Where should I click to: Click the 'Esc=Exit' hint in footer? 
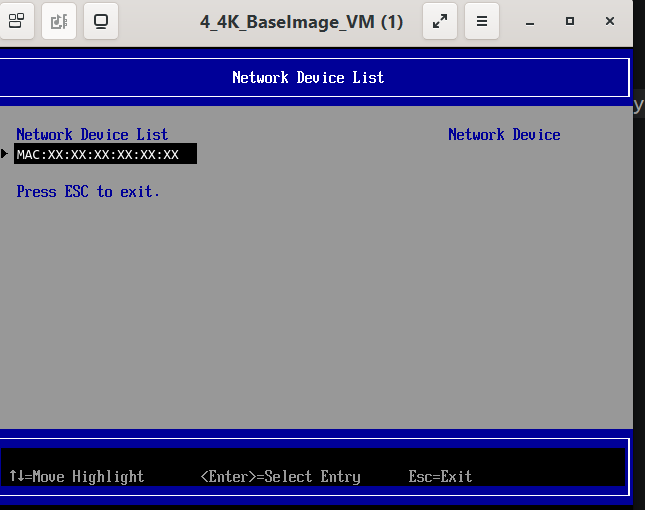440,476
